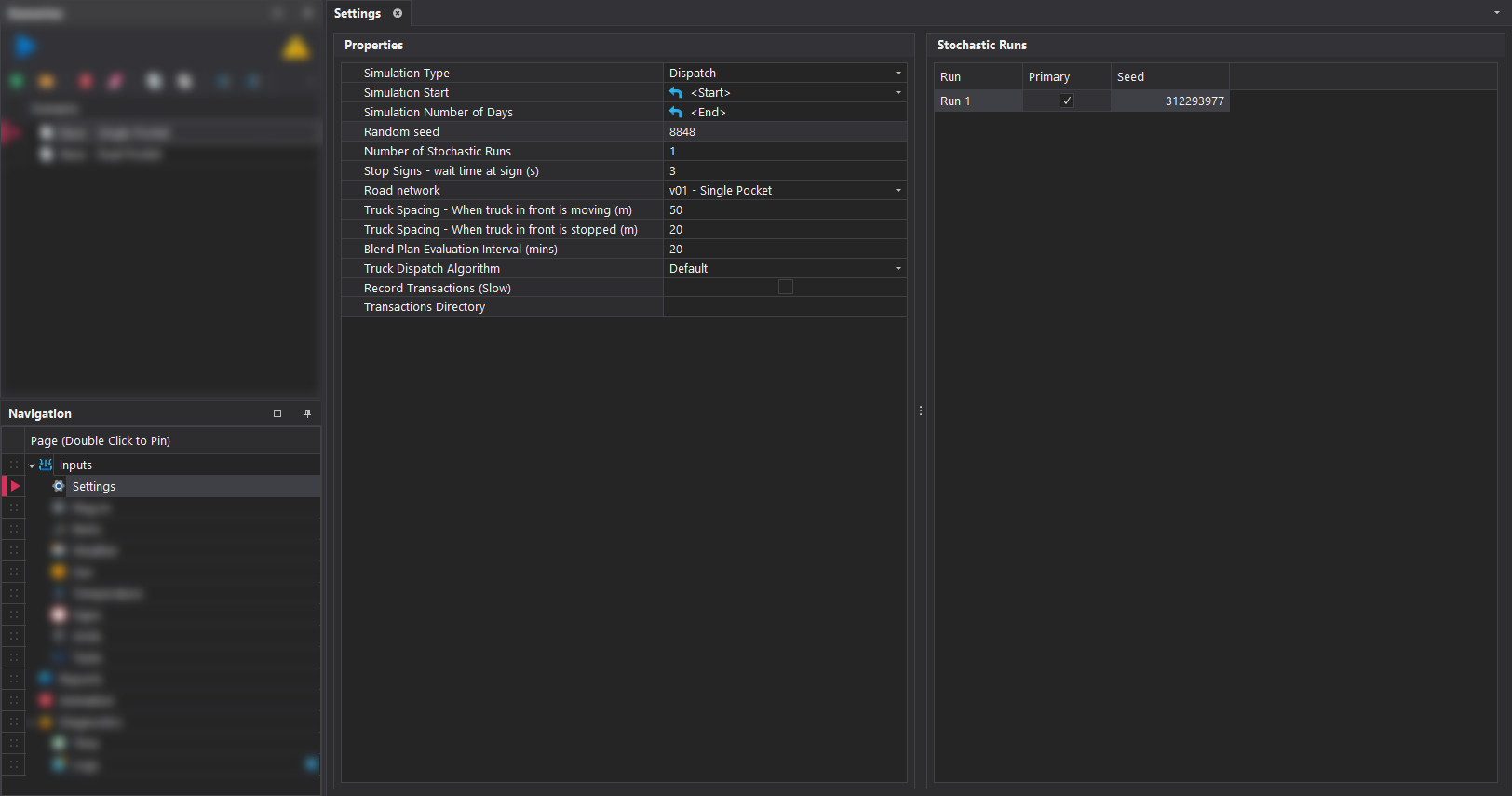Click the blue run play icon
This screenshot has height=796, width=1512.
[x=25, y=47]
